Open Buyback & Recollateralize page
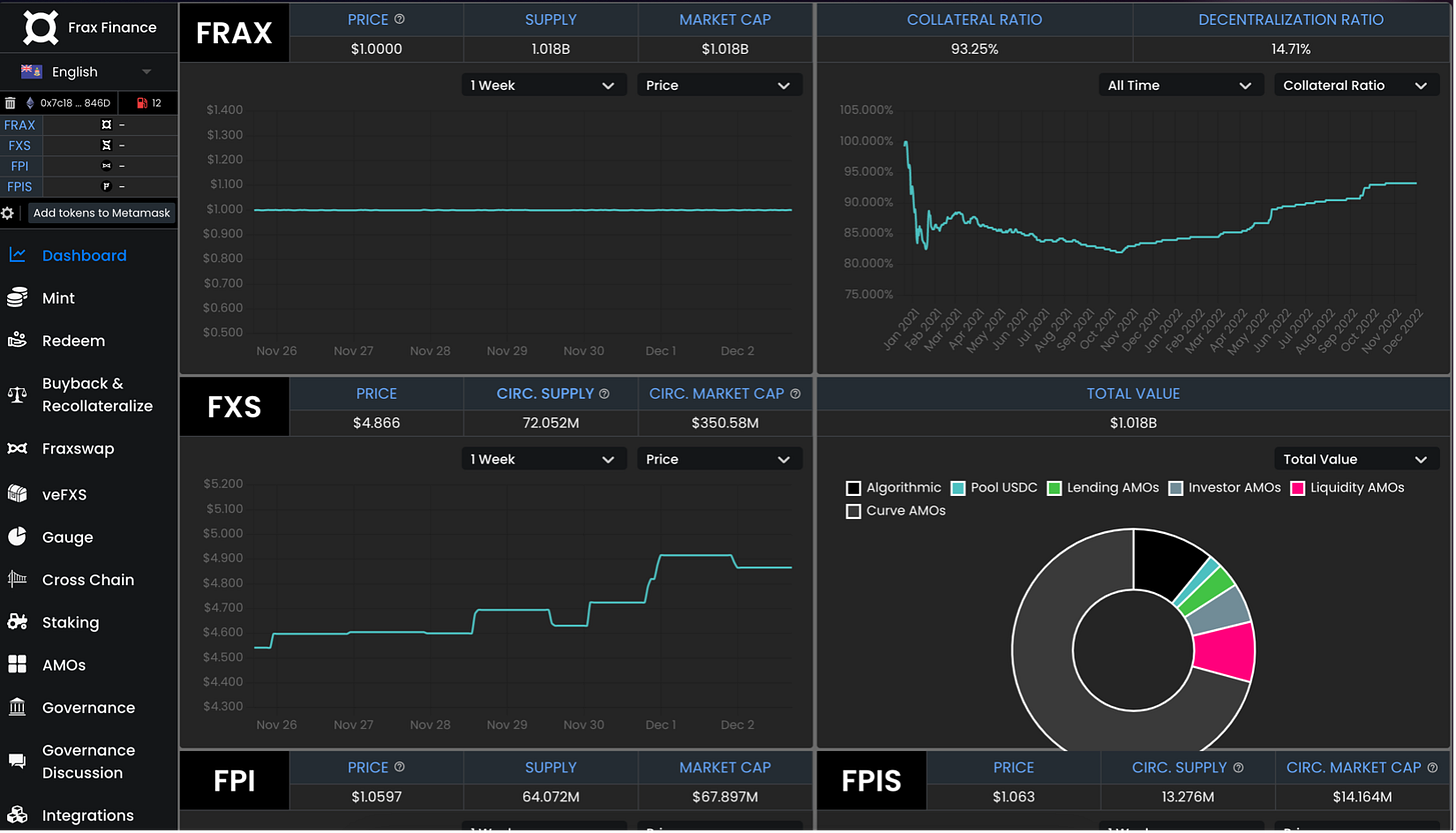Viewport: 1456px width, 833px height. pos(97,395)
